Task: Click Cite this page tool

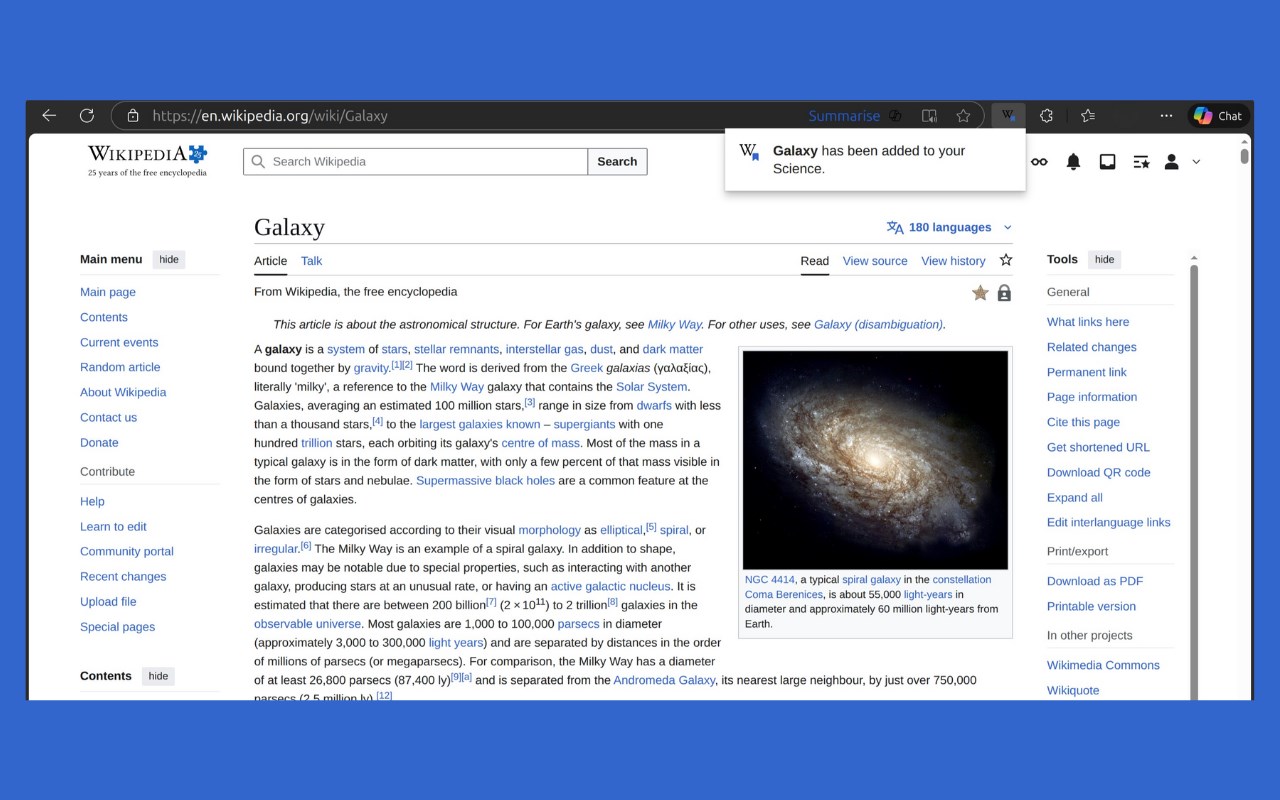Action: [x=1083, y=422]
